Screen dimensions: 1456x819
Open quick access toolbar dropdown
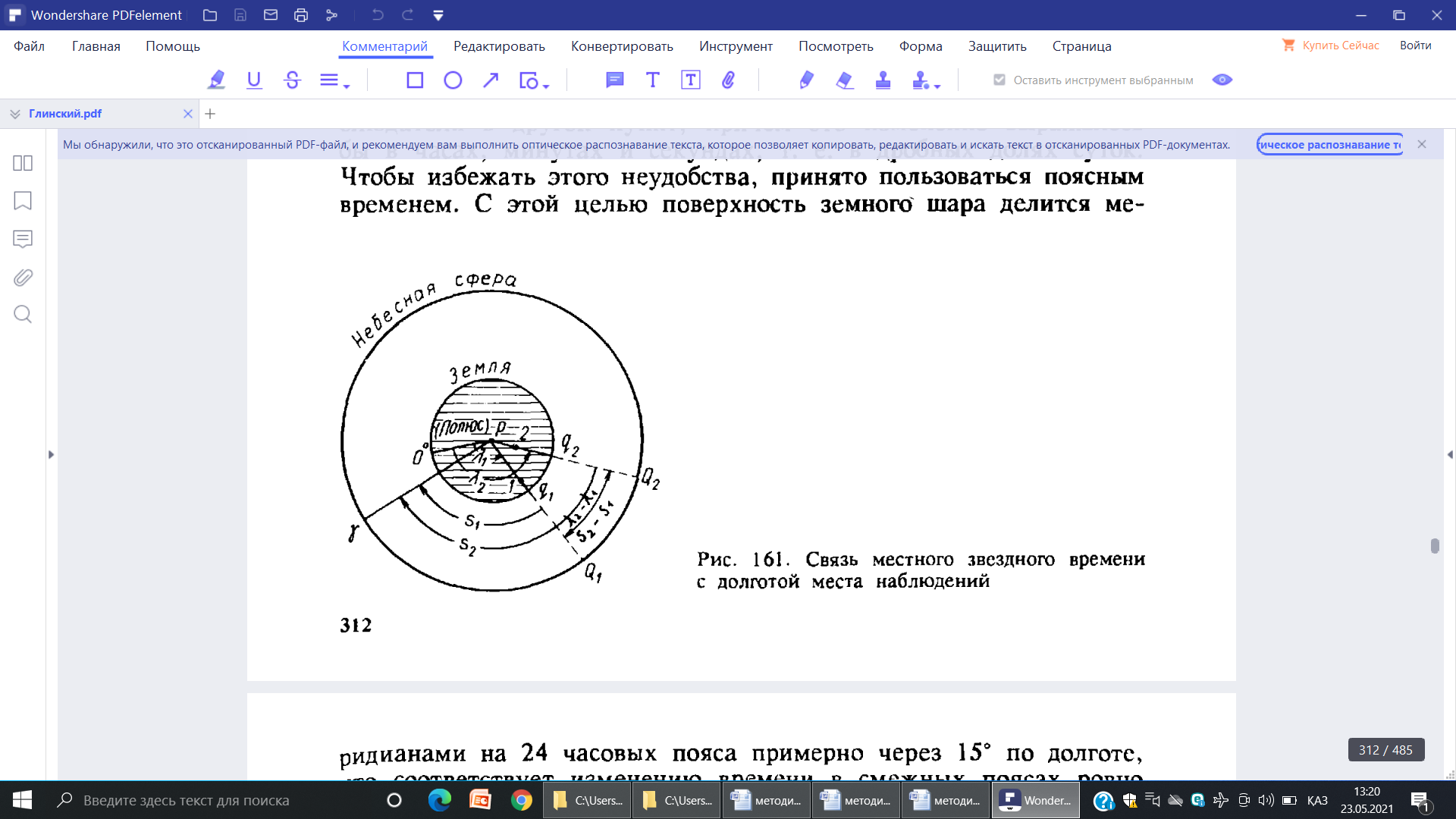[438, 15]
